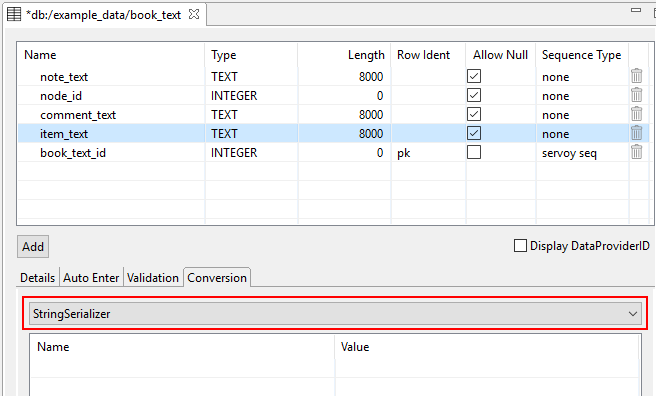Select the node_id column name
The width and height of the screenshot is (656, 396).
61,96
